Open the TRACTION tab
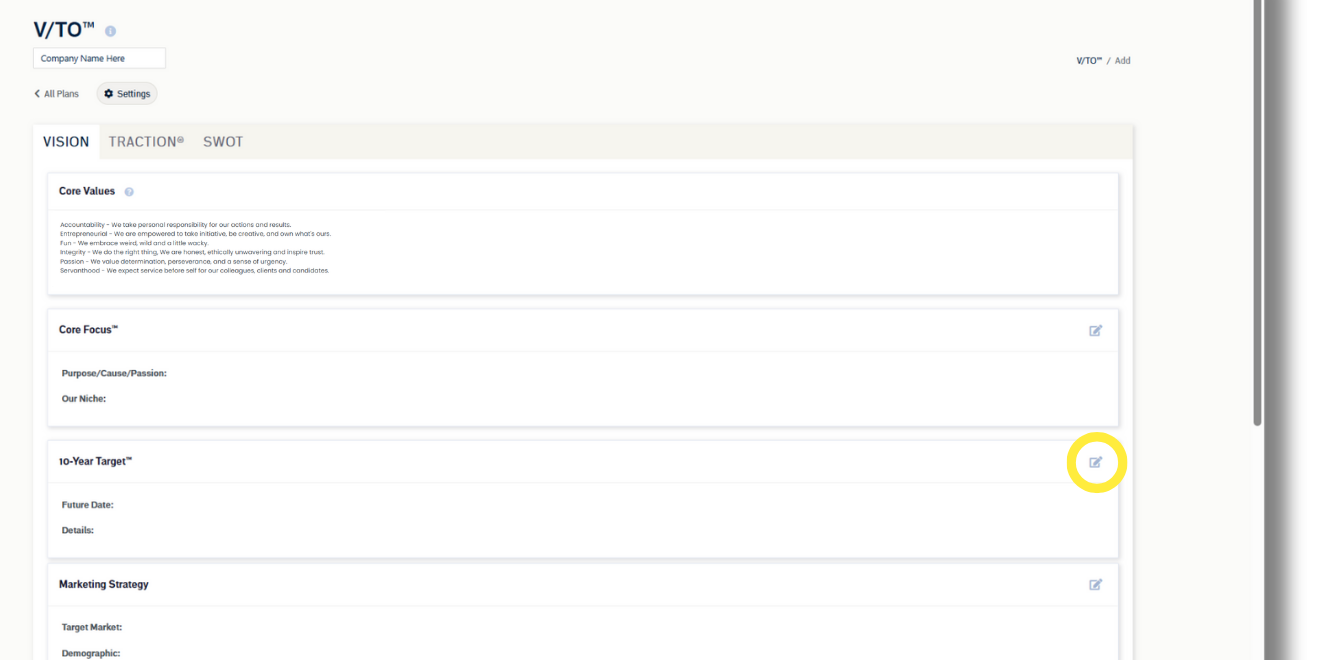Screen dimensions: 1320x660 click(146, 142)
